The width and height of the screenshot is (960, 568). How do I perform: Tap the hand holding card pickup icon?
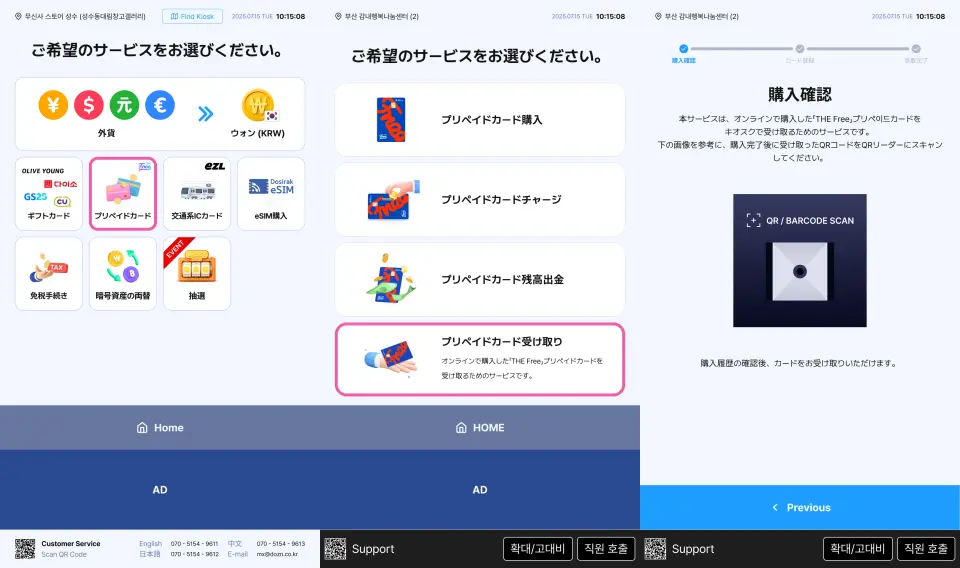391,358
